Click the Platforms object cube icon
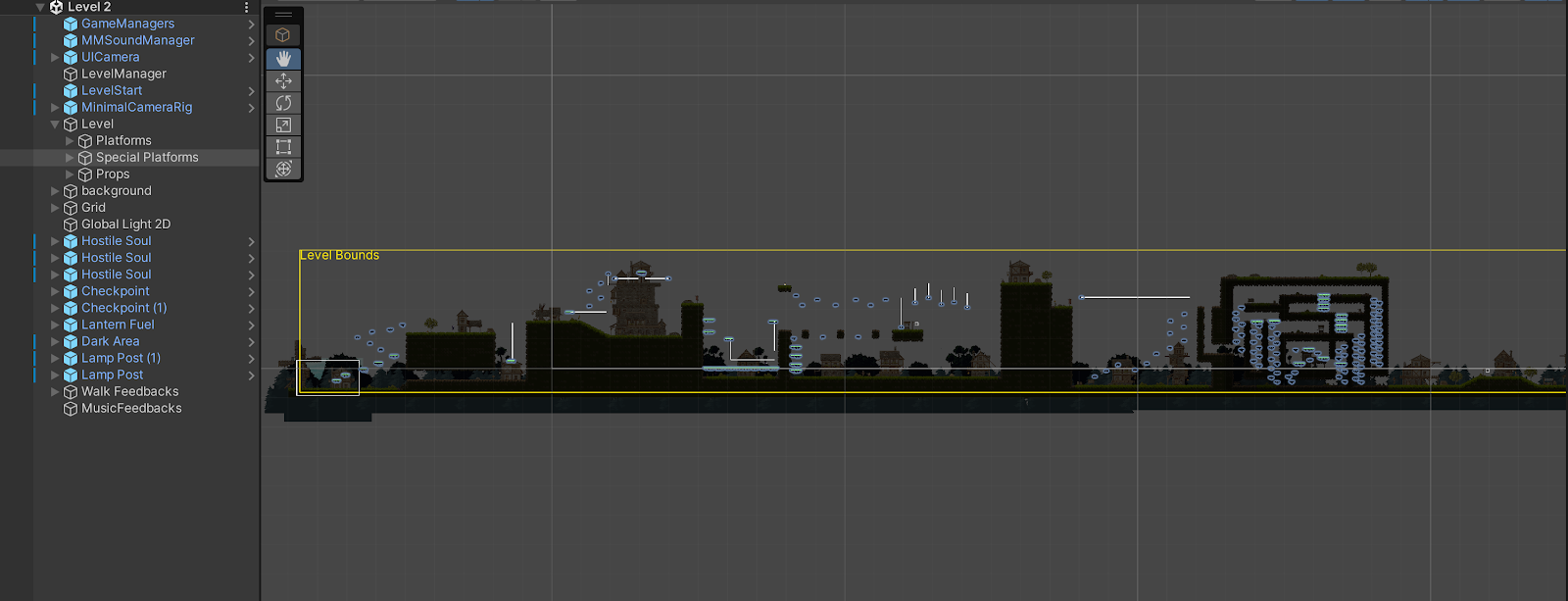Image resolution: width=1568 pixels, height=601 pixels. pos(85,140)
